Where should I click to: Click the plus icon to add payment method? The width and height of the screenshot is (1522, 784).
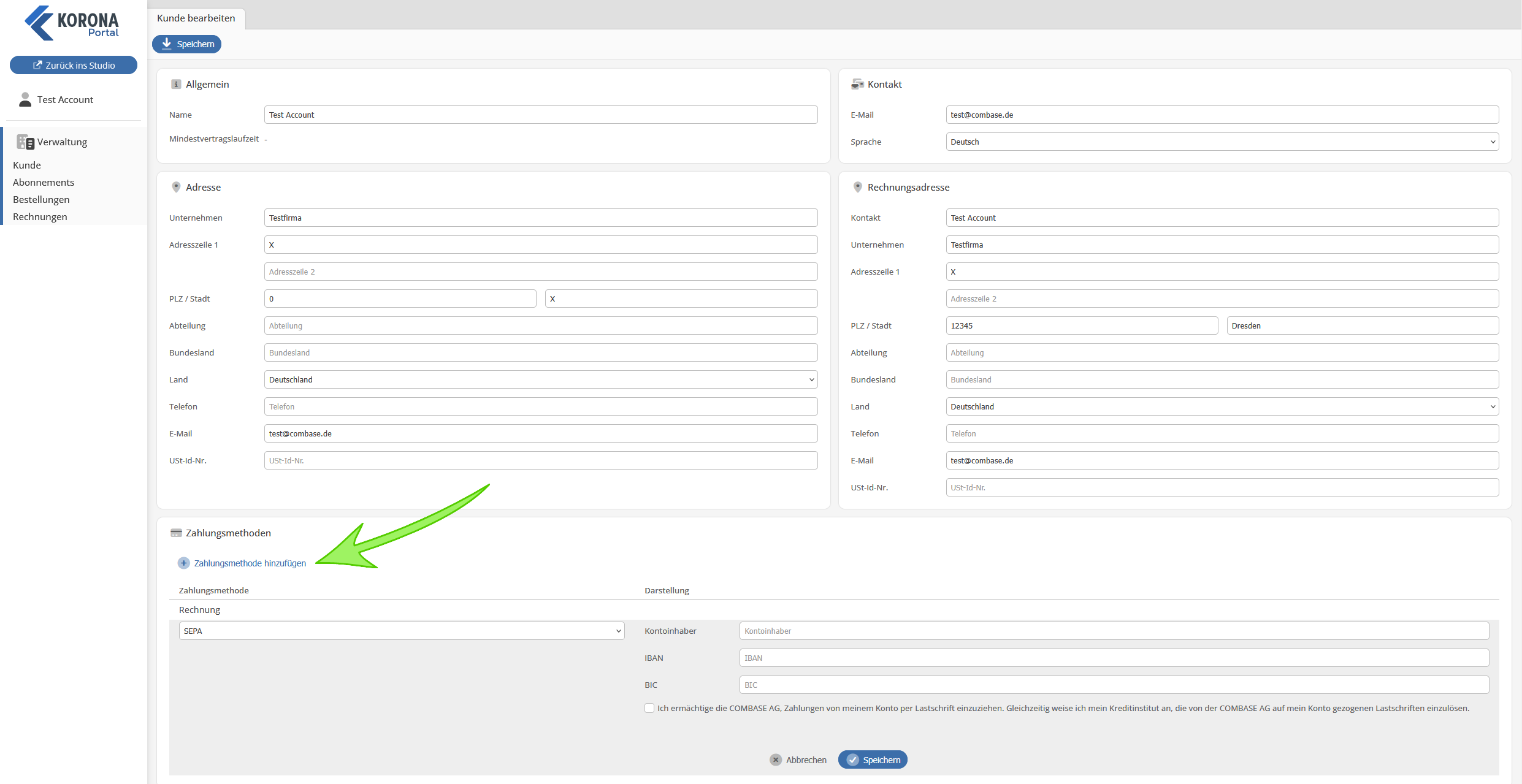point(183,563)
